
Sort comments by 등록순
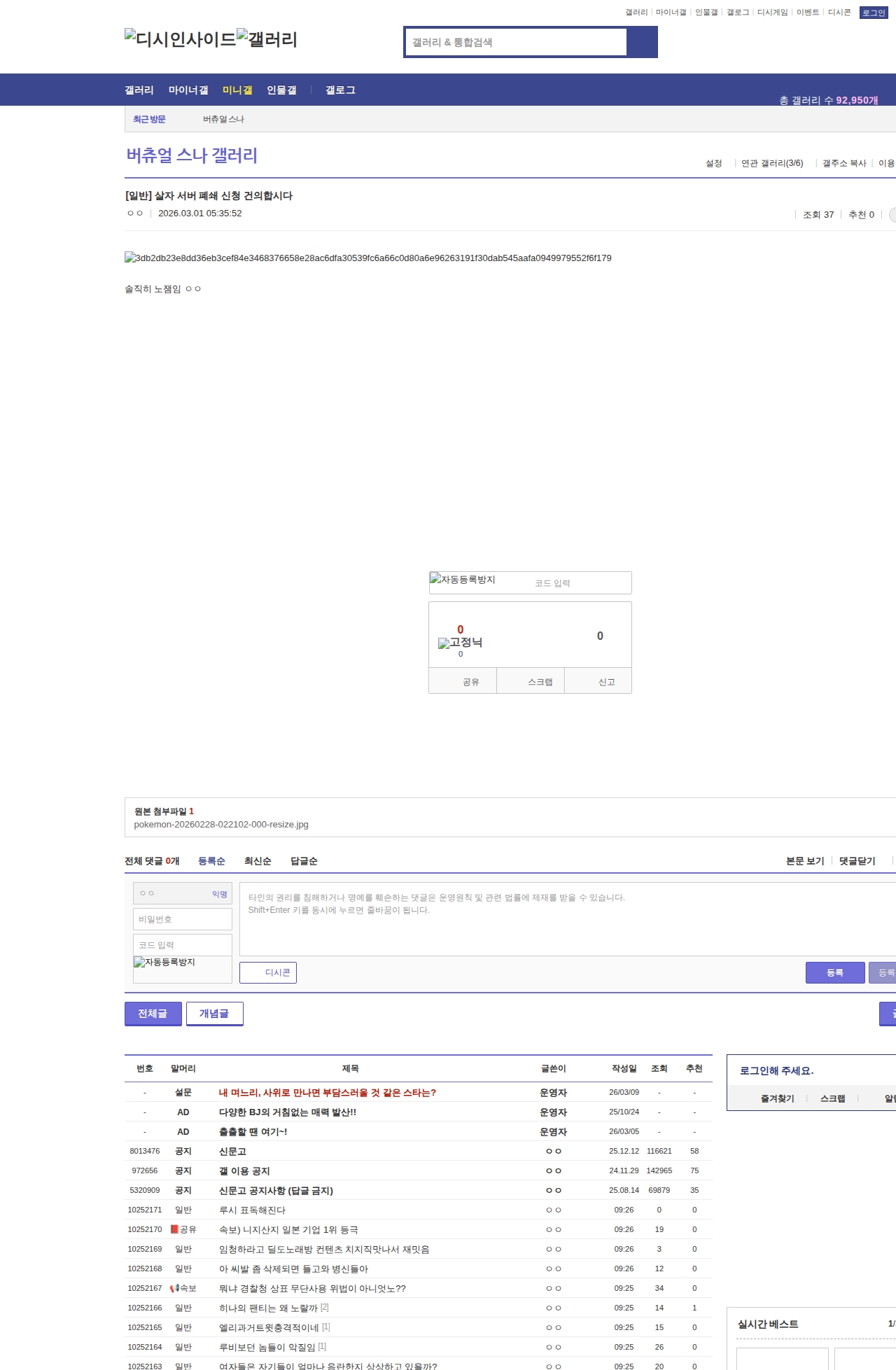tap(211, 861)
